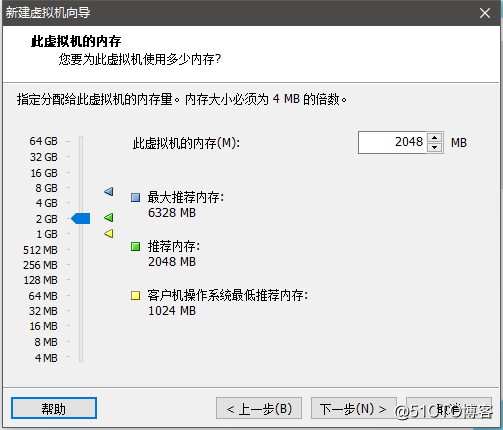Click the 4 MB slider label
Viewport: 503px width, 430px height.
point(46,358)
